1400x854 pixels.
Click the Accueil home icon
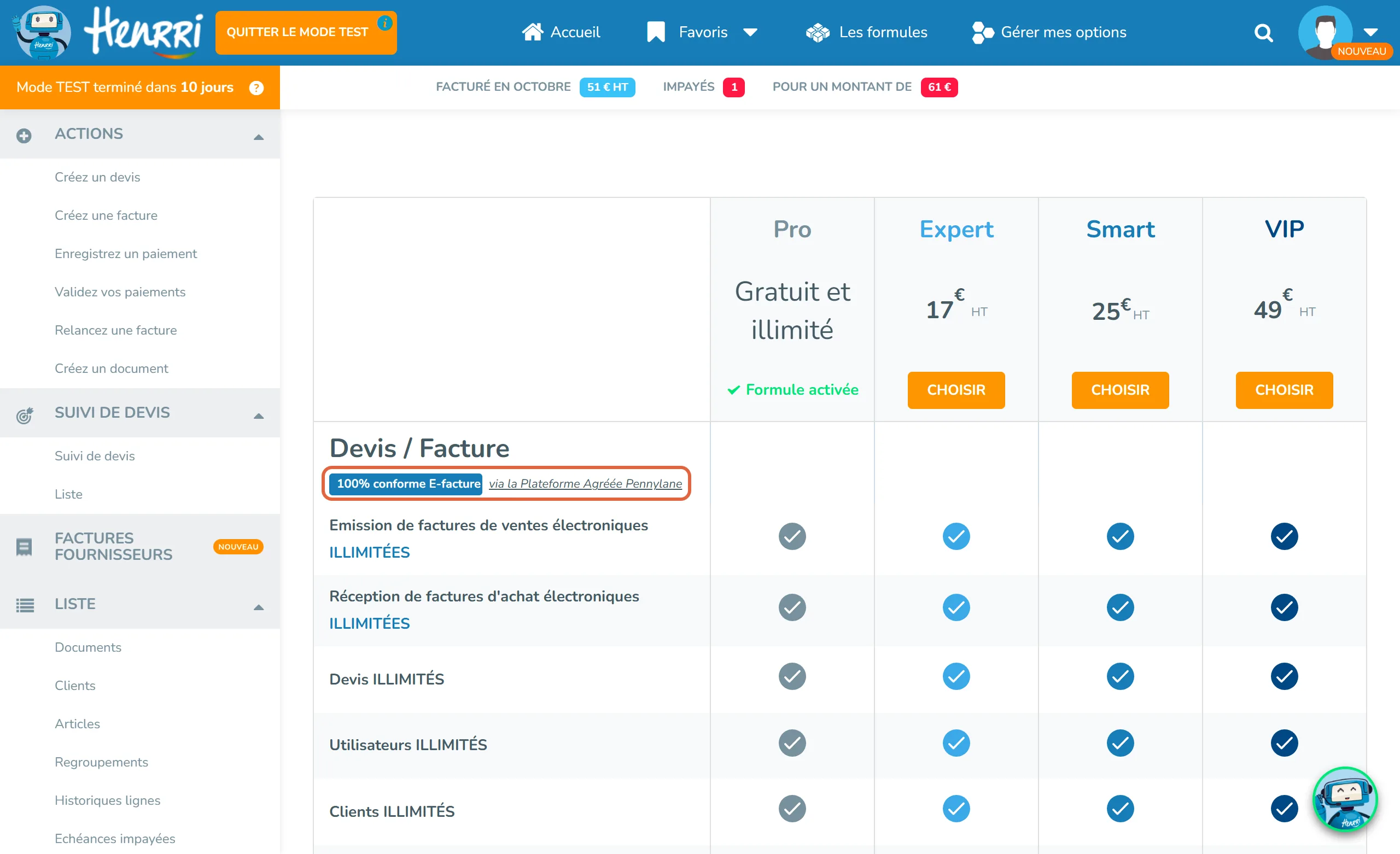pyautogui.click(x=533, y=32)
